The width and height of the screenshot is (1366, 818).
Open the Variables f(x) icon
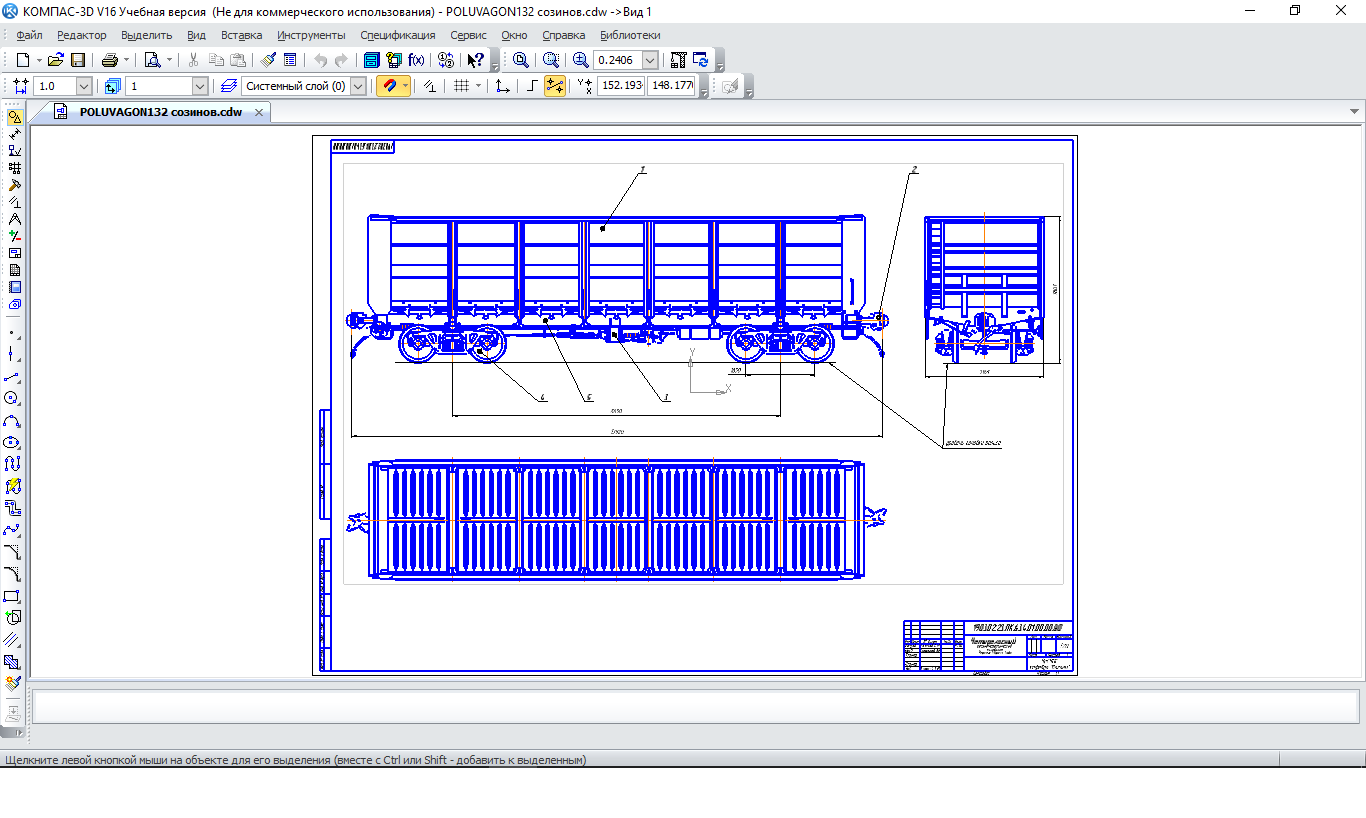click(x=416, y=60)
